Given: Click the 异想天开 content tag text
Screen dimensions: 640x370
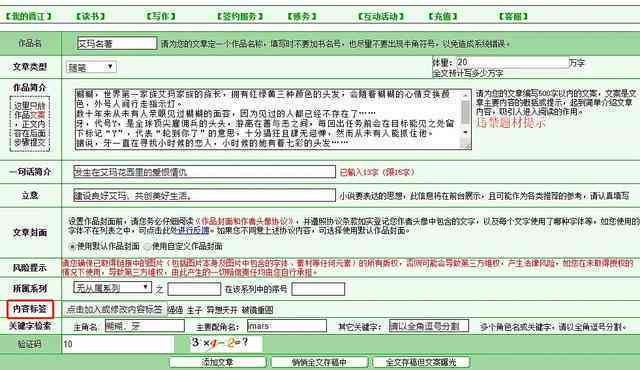Looking at the screenshot, I should pyautogui.click(x=222, y=310).
